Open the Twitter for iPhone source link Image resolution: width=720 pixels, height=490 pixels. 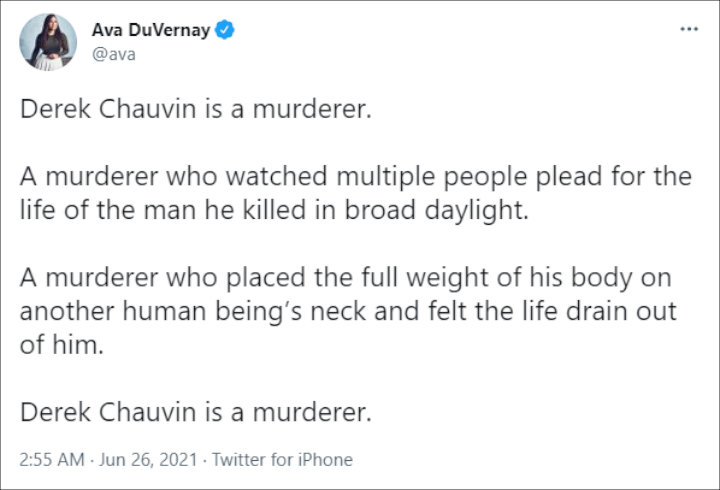pos(282,459)
